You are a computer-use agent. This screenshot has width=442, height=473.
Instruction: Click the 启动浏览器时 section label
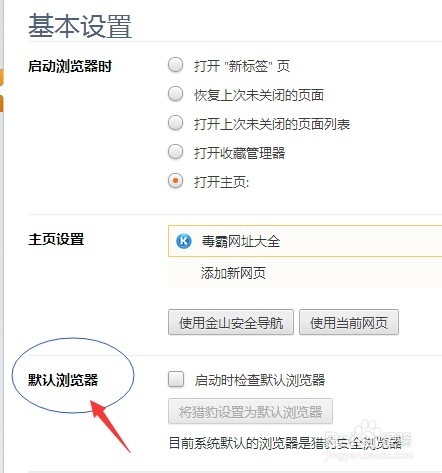pos(70,66)
